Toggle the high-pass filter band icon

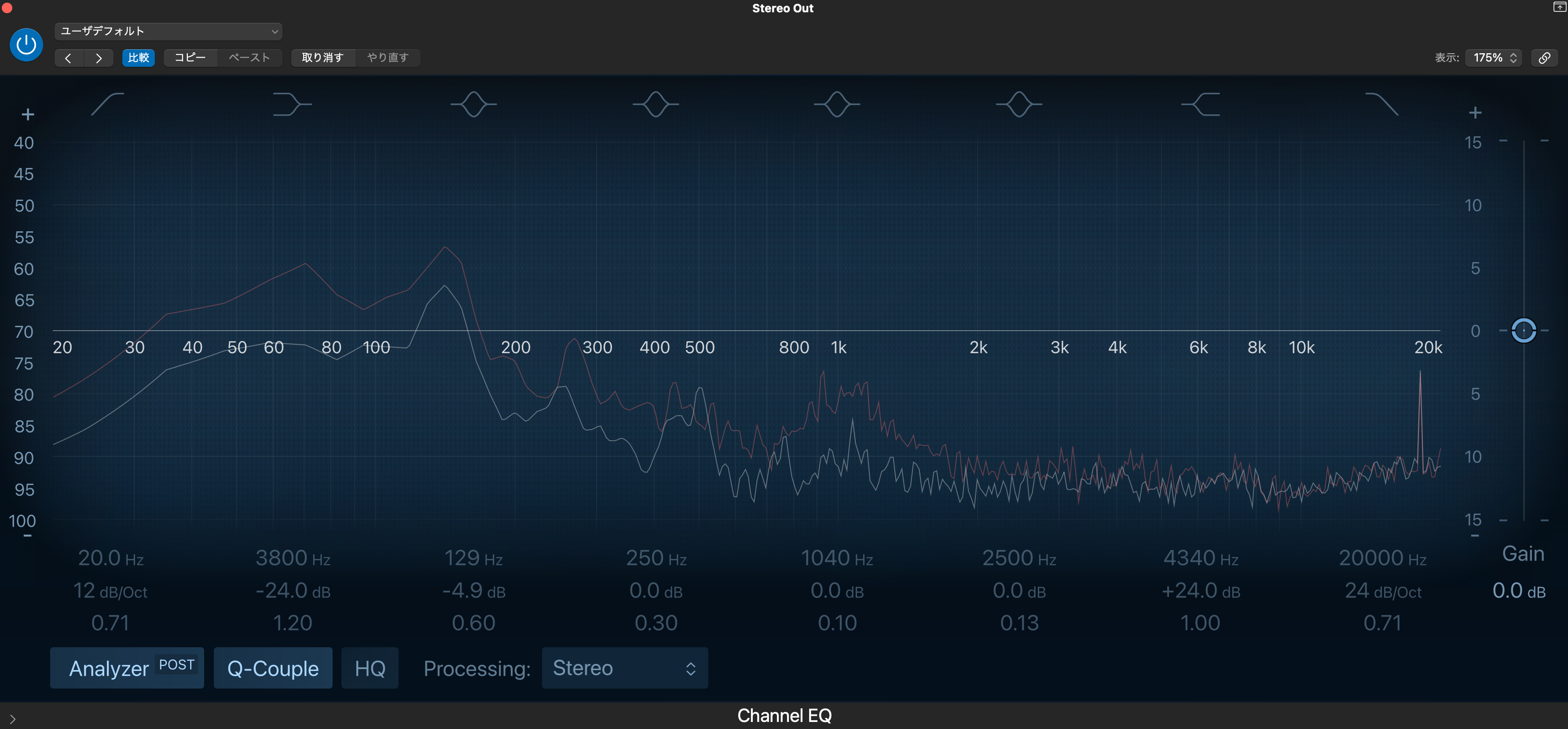click(108, 104)
